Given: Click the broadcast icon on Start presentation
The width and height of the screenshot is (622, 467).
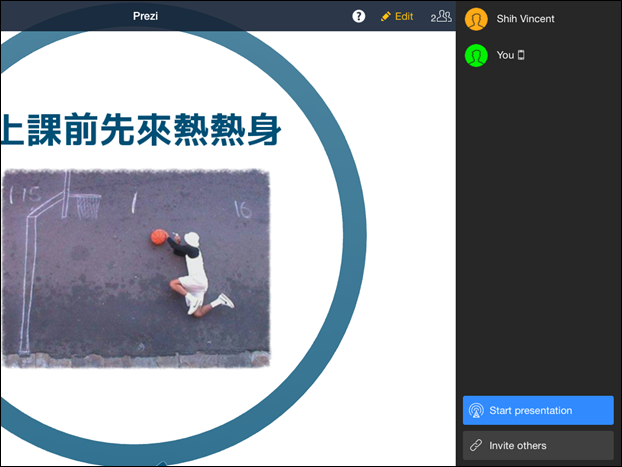Looking at the screenshot, I should [476, 410].
